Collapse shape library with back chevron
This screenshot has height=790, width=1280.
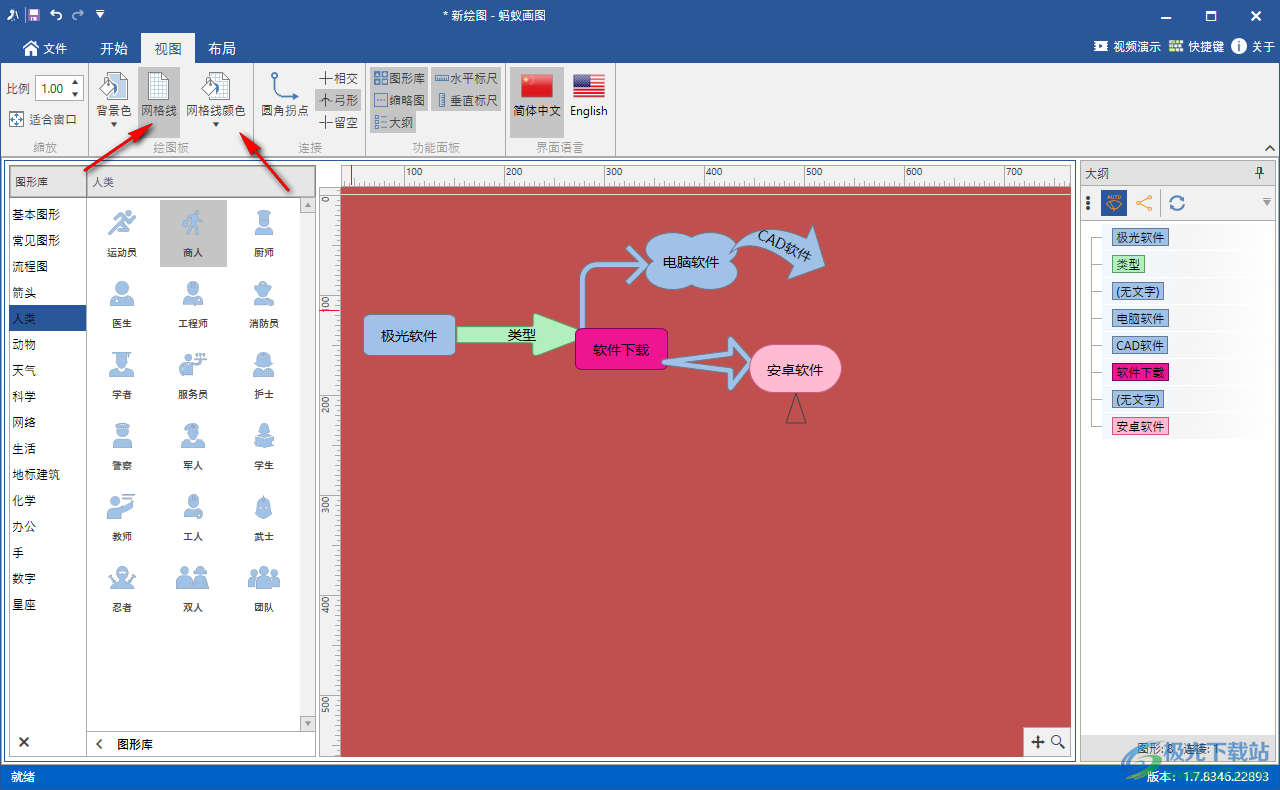coord(99,744)
